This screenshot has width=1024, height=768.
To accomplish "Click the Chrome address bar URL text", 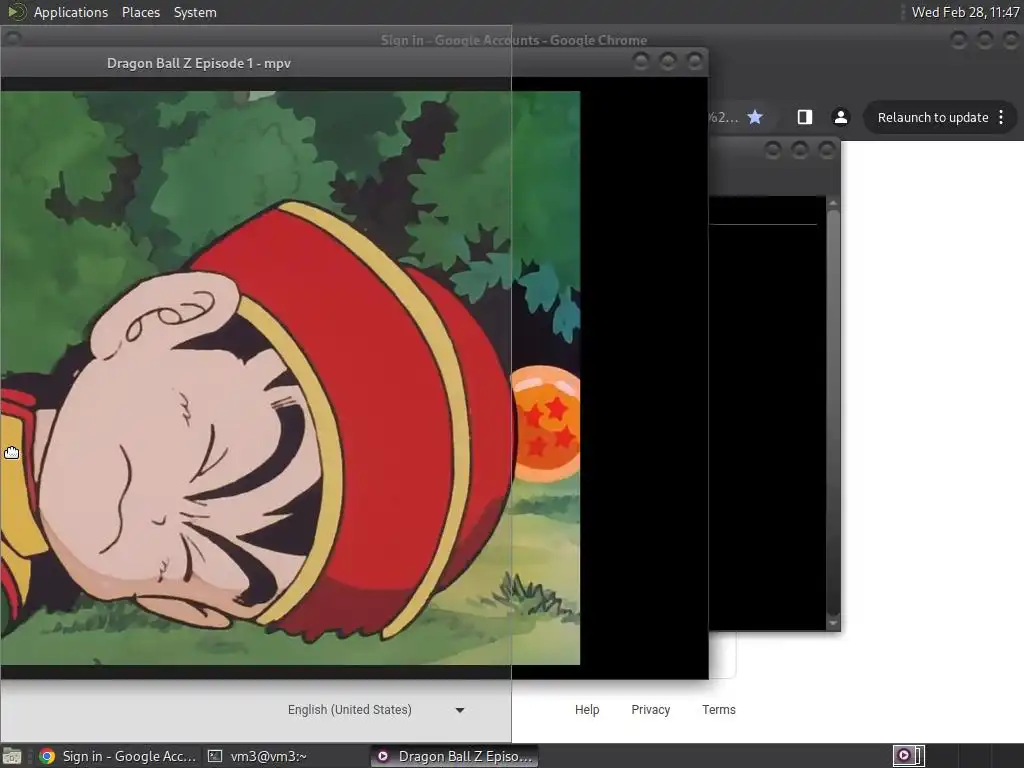I will (x=724, y=118).
